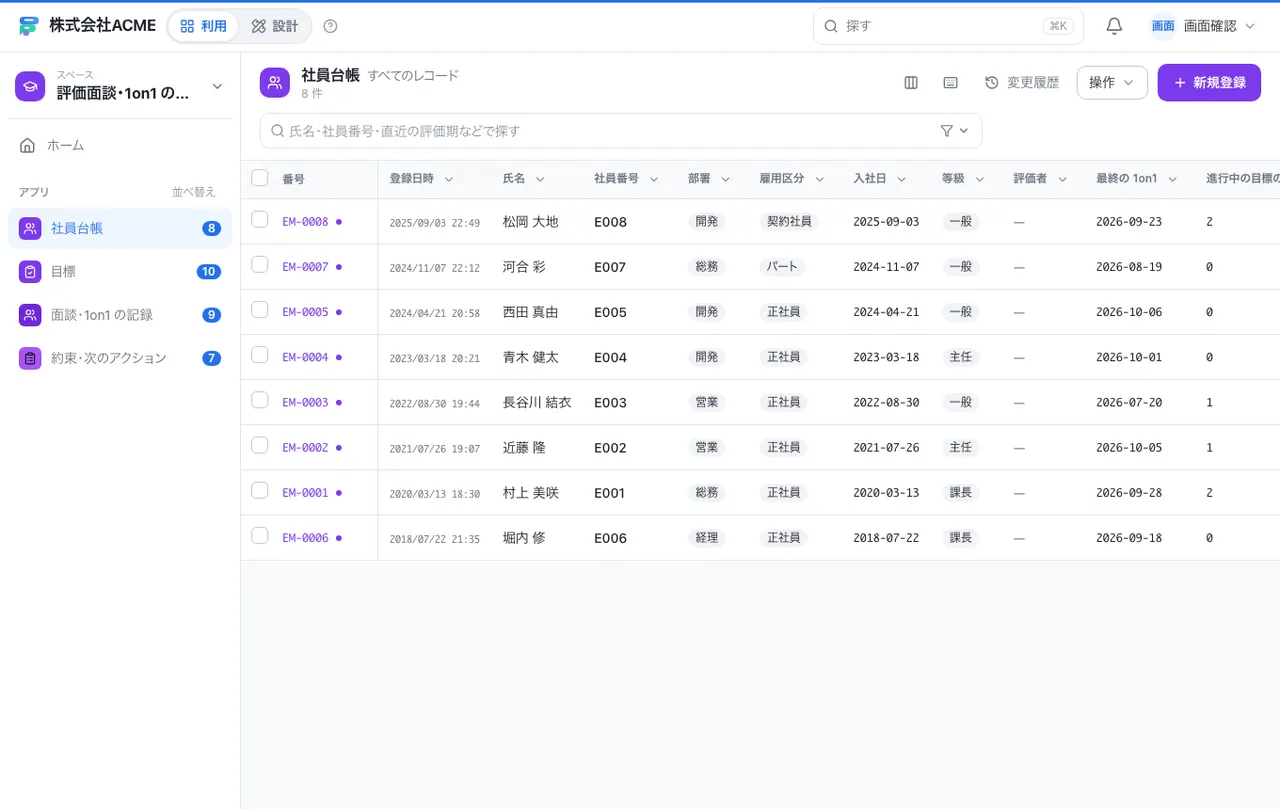The image size is (1280, 809).
Task: Expand the space selector chevron
Action: point(217,87)
